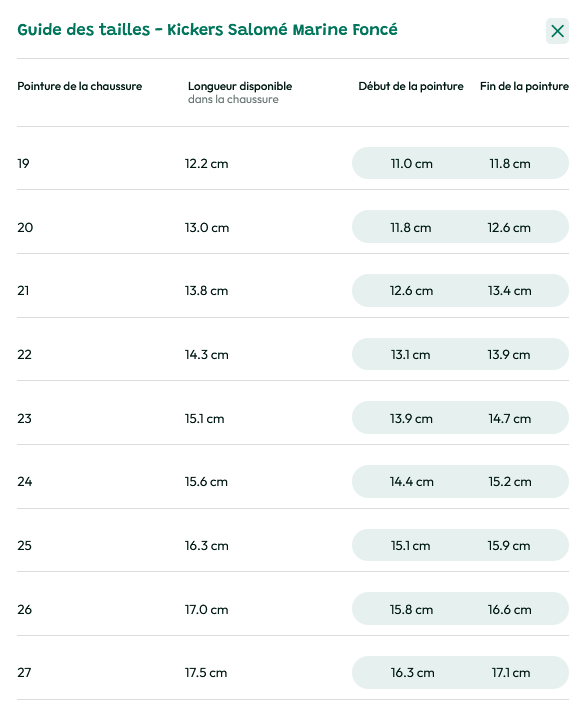
Task: Click the Pointure de la chaussure header
Action: click(79, 86)
